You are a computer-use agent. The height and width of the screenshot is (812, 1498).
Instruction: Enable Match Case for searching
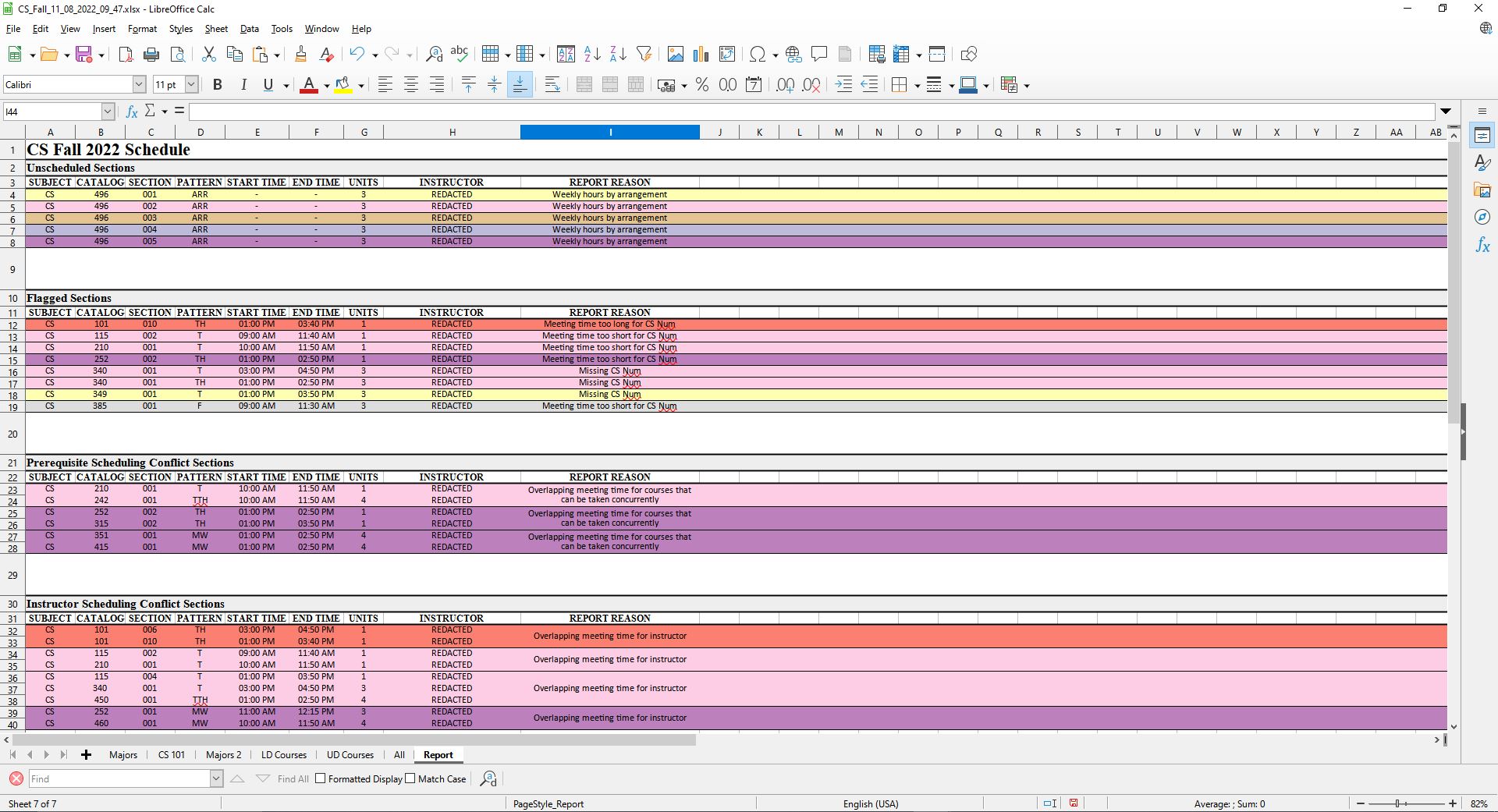(x=410, y=778)
